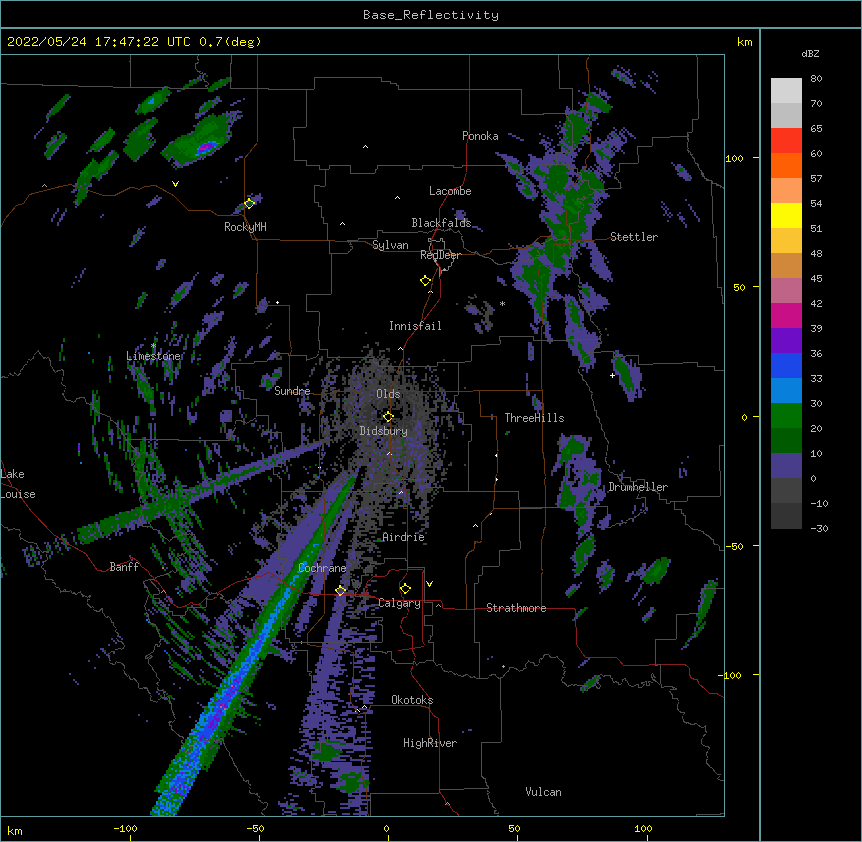Select the red 60–65 dBZ legend swatch

(786, 141)
